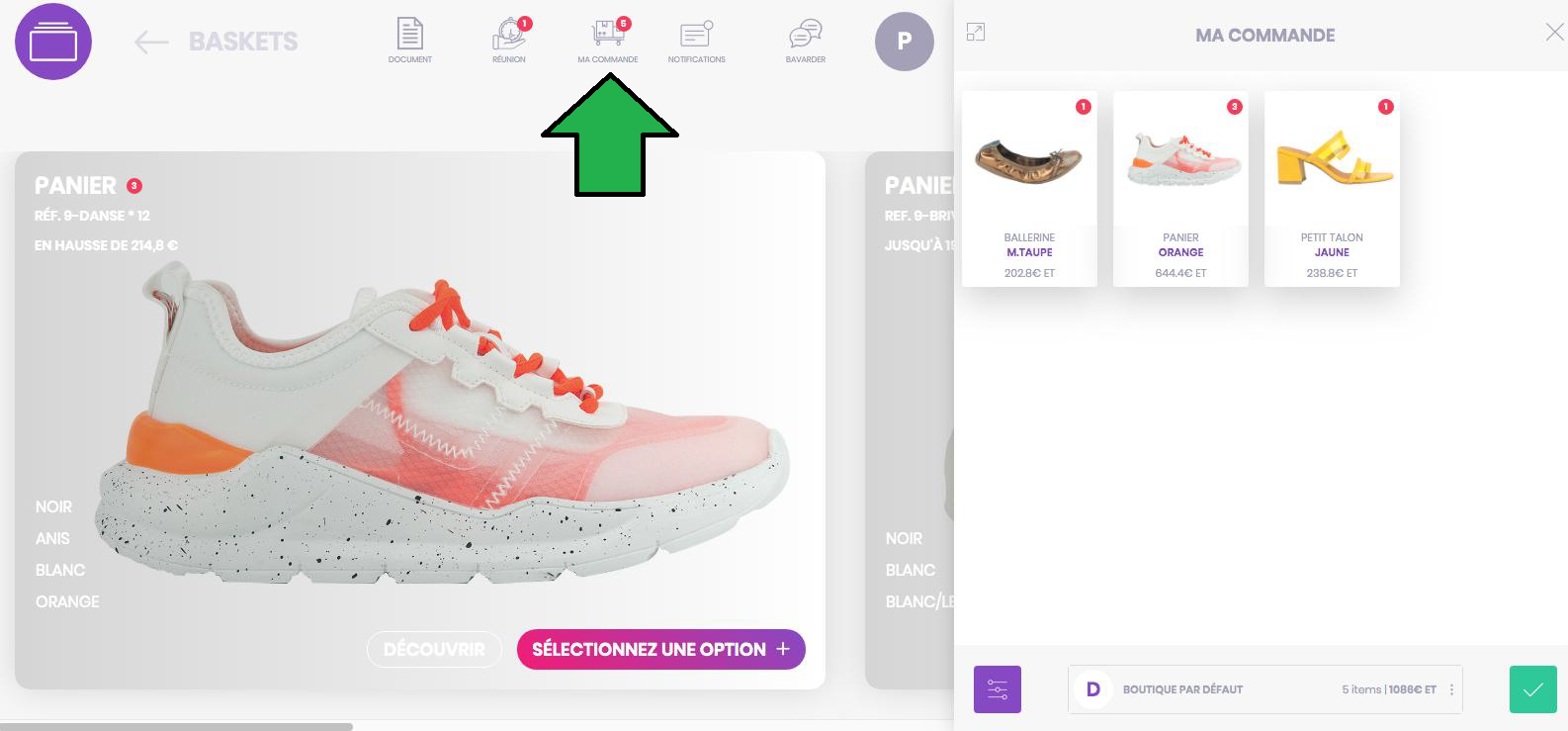Open Ma Commande cart icon
The height and width of the screenshot is (731, 1568).
[608, 41]
